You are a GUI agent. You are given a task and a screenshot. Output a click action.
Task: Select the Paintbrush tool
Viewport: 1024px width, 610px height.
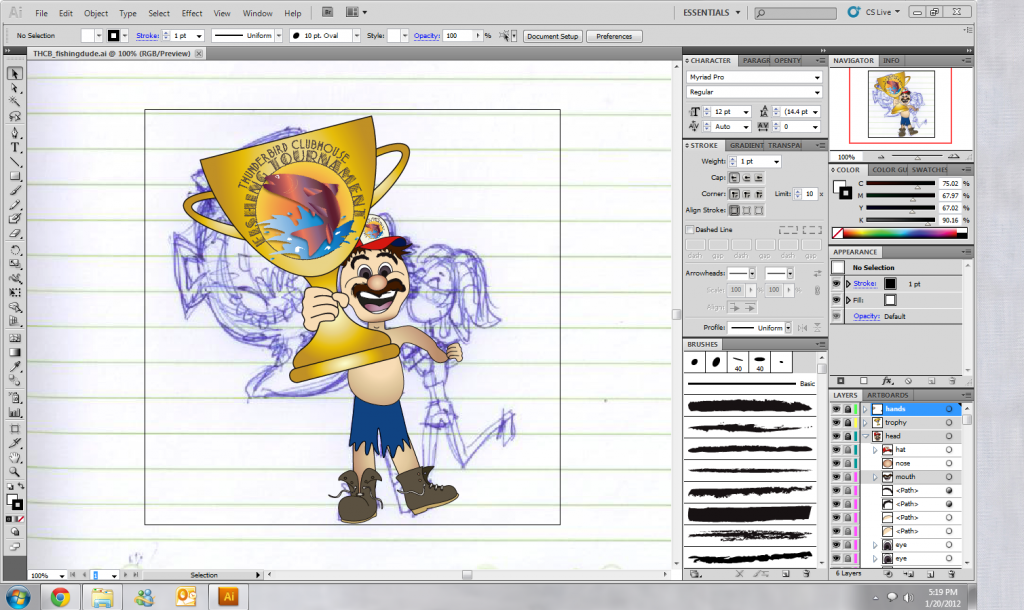pos(14,191)
